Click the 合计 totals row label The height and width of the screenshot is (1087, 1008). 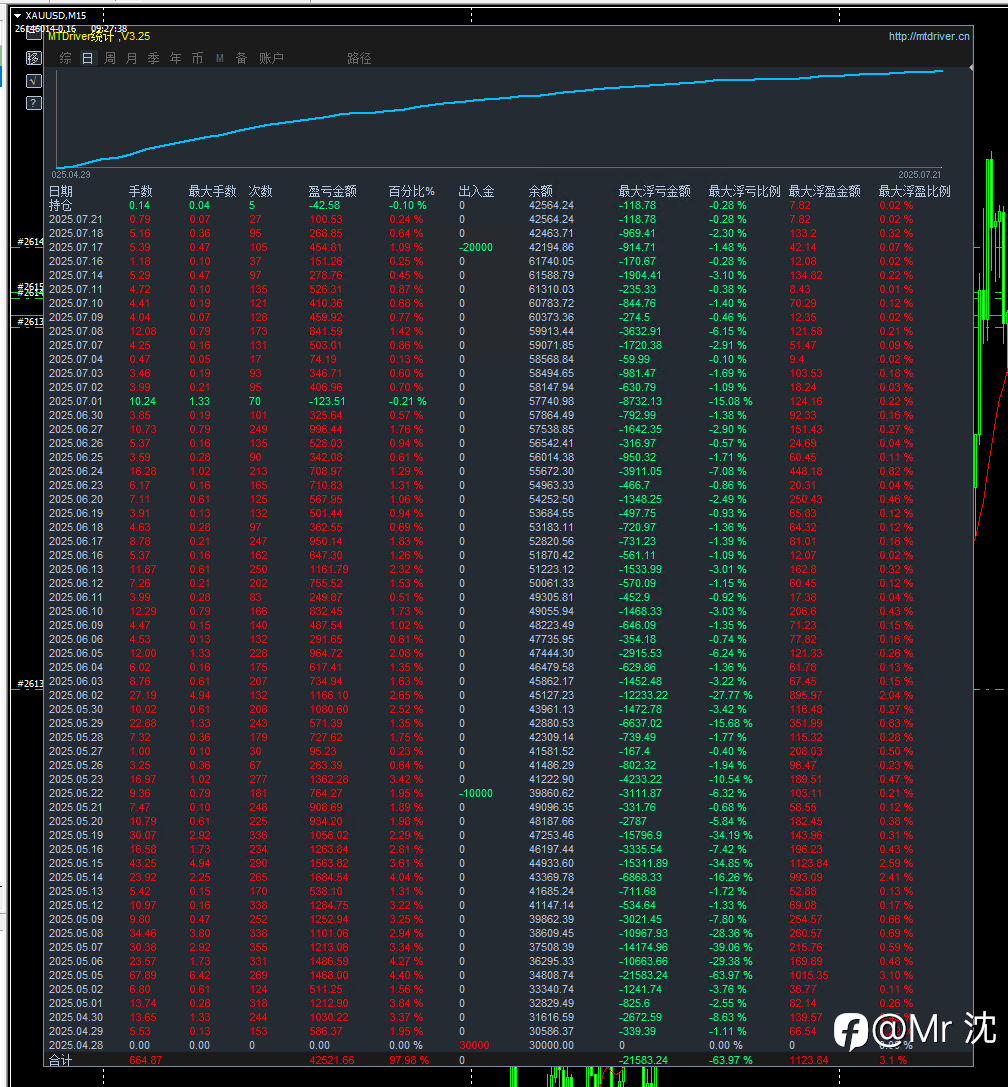(x=60, y=1060)
